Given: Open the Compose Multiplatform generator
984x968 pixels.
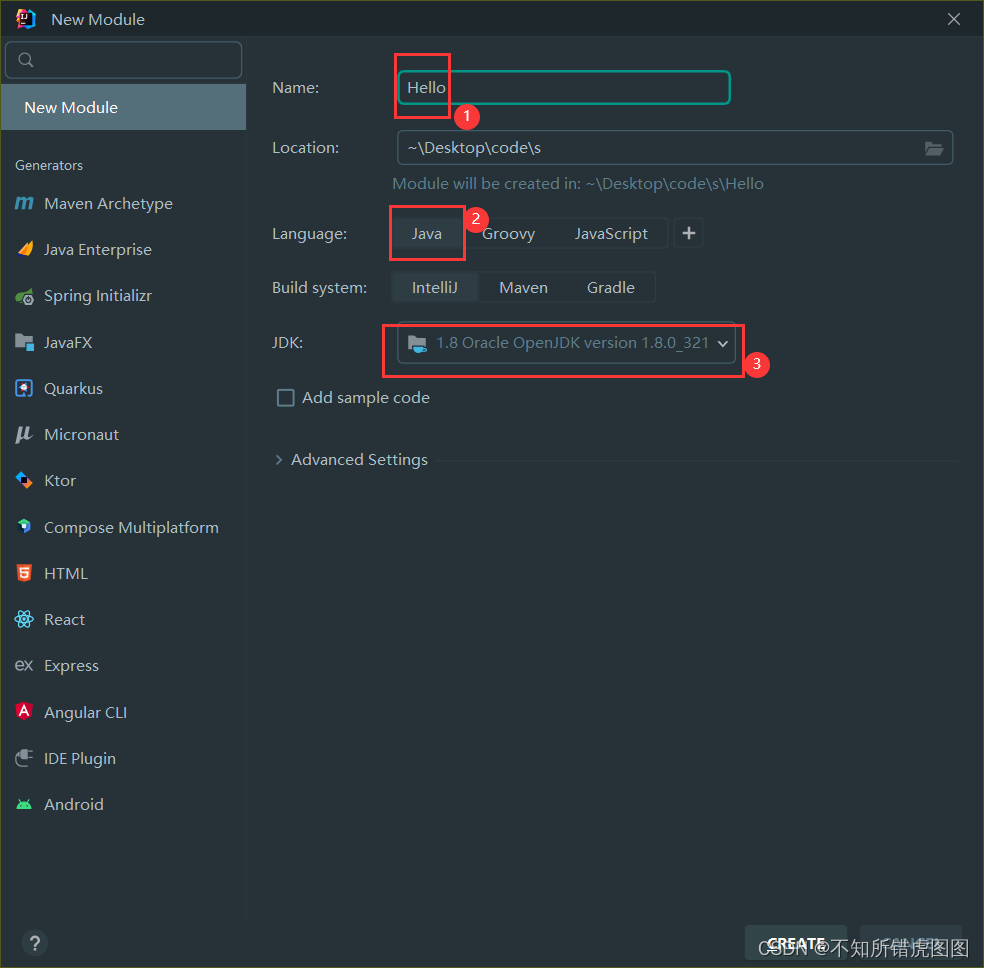Looking at the screenshot, I should coord(124,527).
